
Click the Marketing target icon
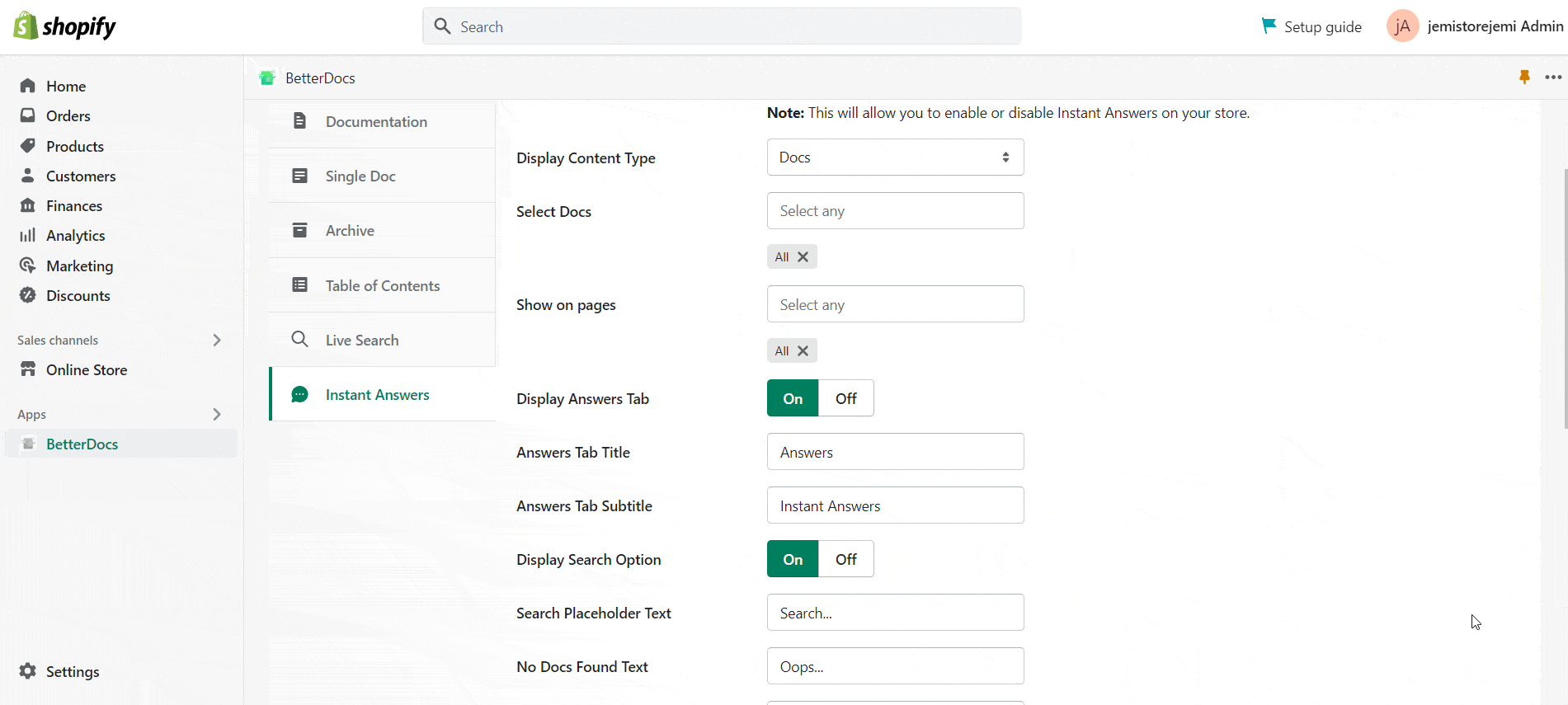28,266
